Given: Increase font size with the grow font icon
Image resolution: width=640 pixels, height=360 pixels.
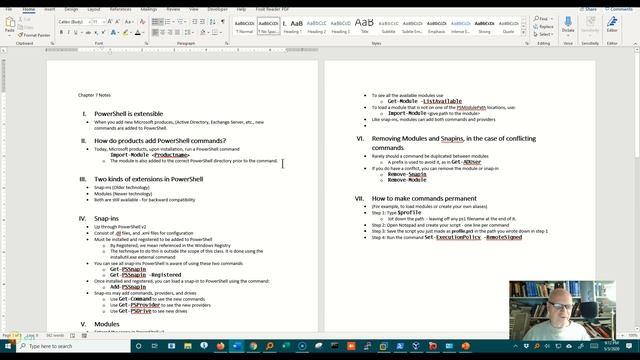Looking at the screenshot, I should tap(110, 22).
